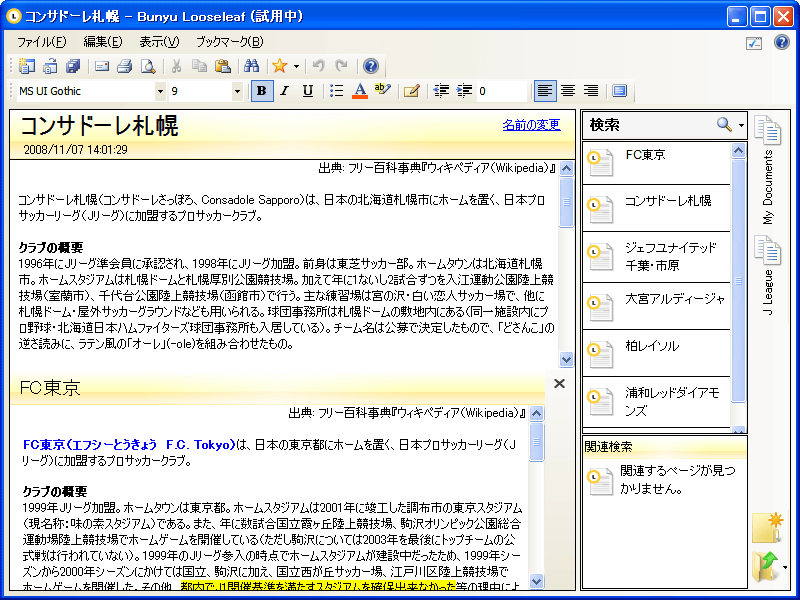Click the down arrow of the コンサドーレ札幌 article scrollbar
This screenshot has height=600, width=800.
(566, 359)
